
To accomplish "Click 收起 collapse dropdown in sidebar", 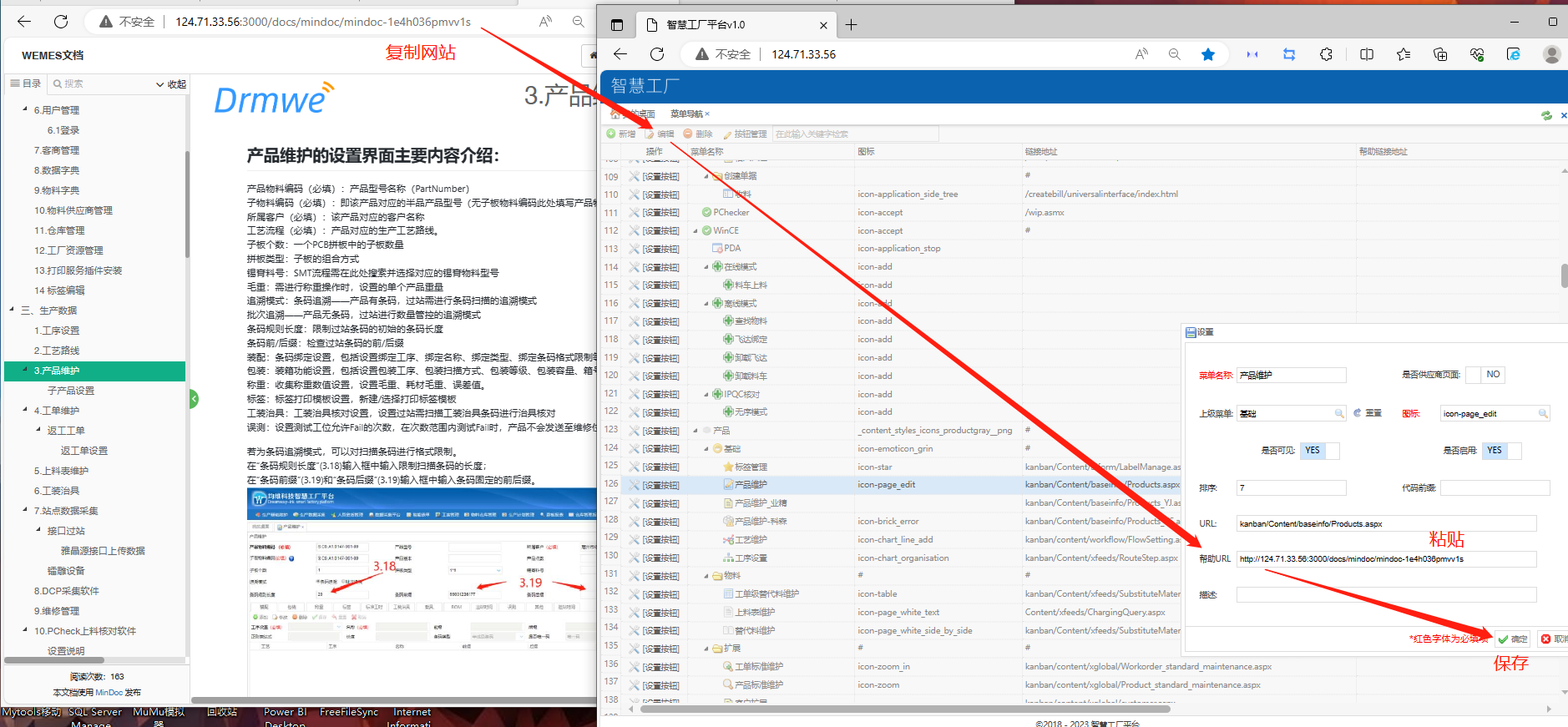I will tap(170, 84).
